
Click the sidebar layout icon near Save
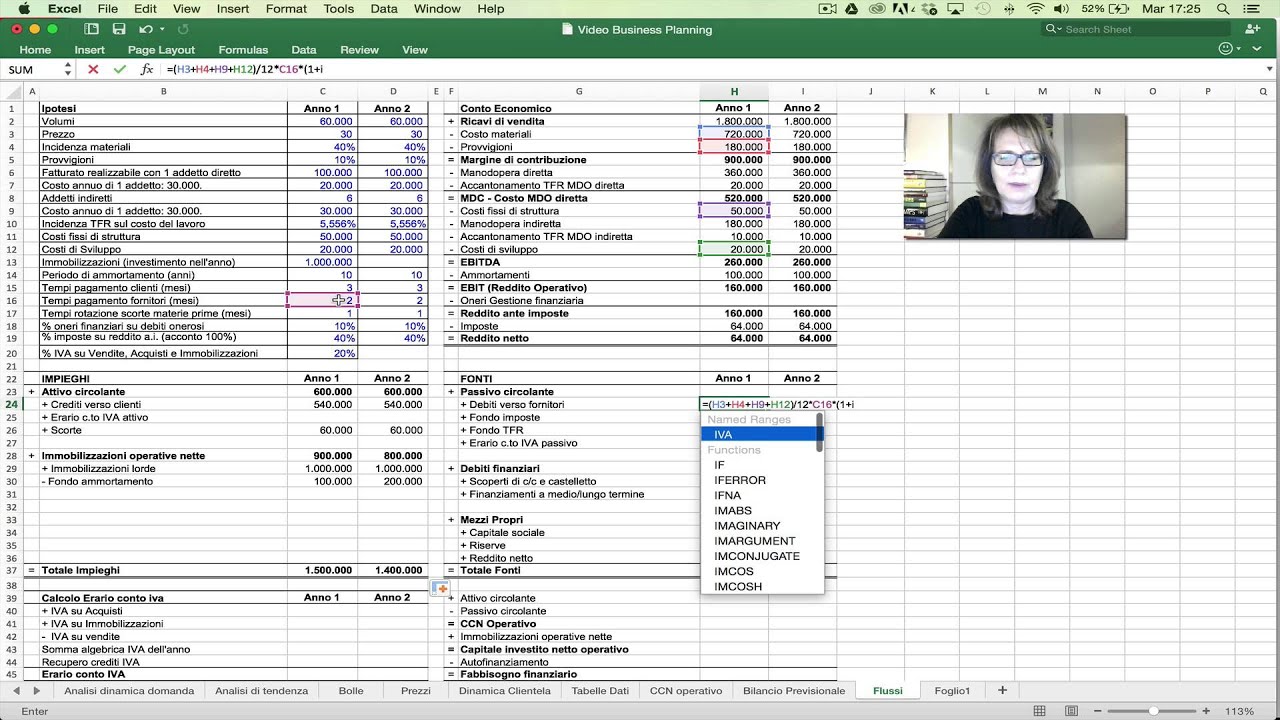click(92, 29)
